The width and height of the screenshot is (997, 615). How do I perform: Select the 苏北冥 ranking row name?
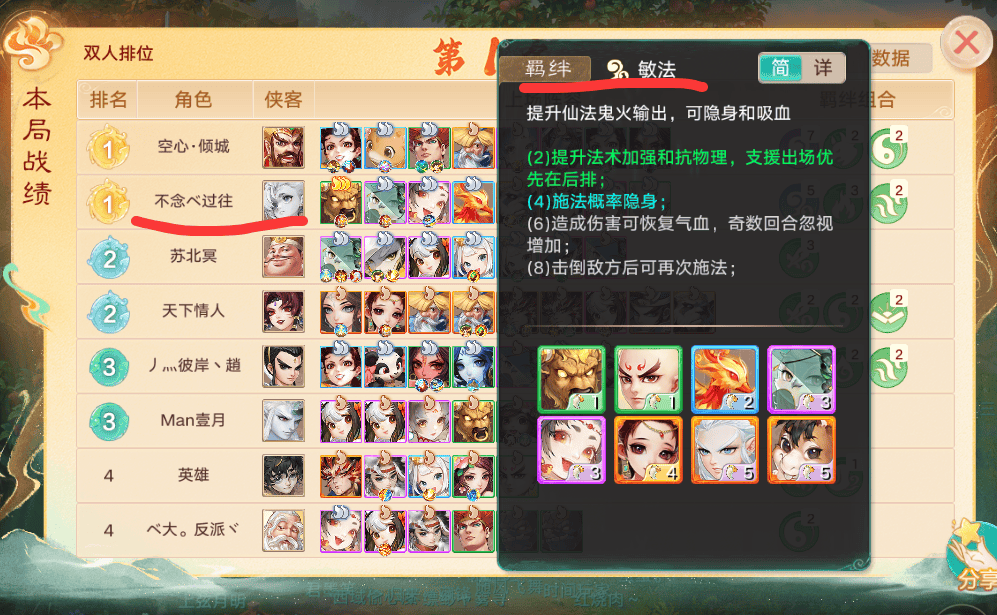click(x=193, y=256)
